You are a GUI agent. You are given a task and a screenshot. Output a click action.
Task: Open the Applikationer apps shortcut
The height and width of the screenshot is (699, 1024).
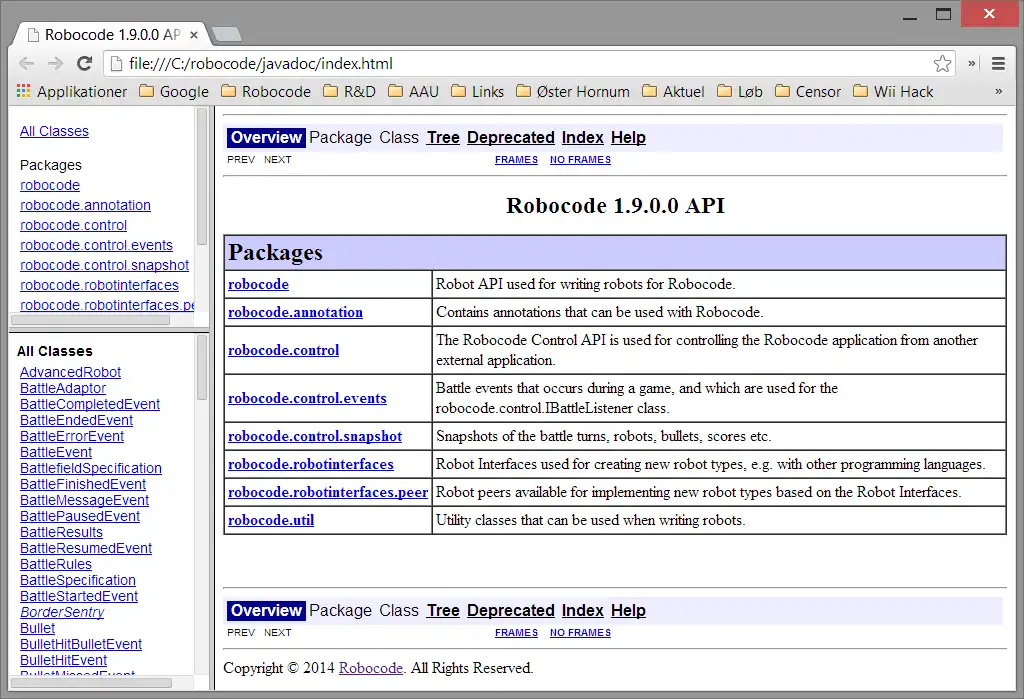72,91
